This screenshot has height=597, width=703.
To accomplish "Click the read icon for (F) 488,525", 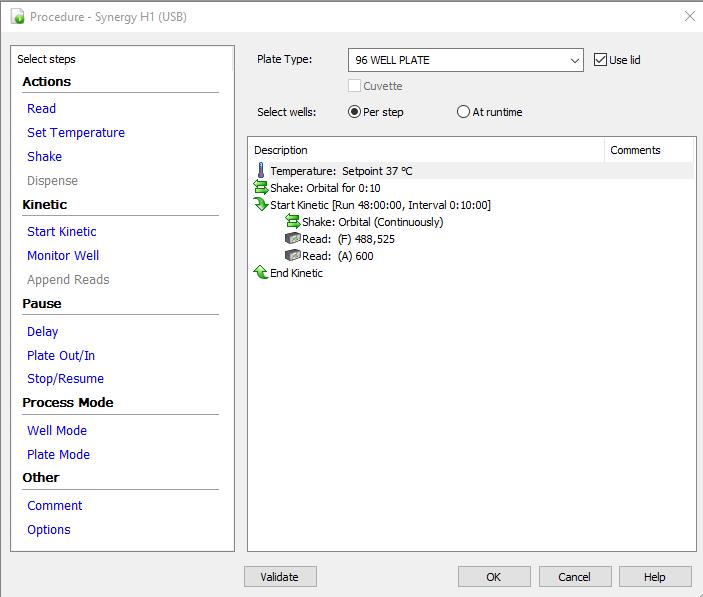I will coord(293,238).
